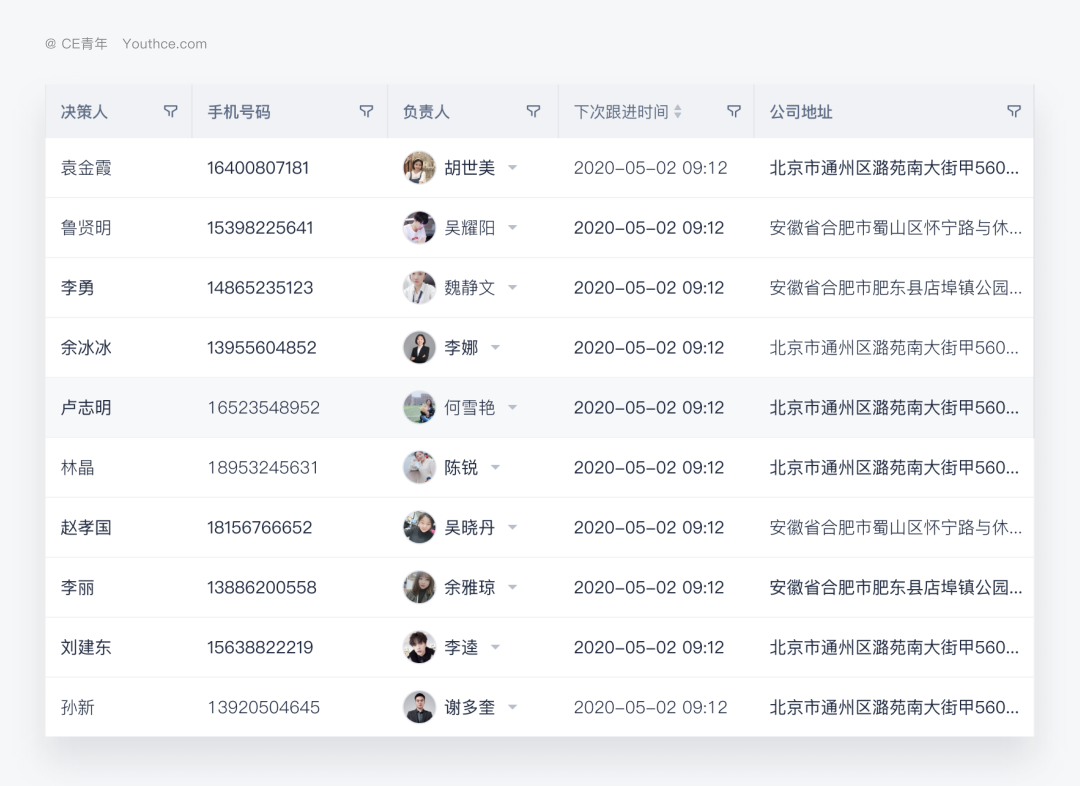Select decision maker 余冰冰
1080x786 pixels.
pyautogui.click(x=86, y=347)
